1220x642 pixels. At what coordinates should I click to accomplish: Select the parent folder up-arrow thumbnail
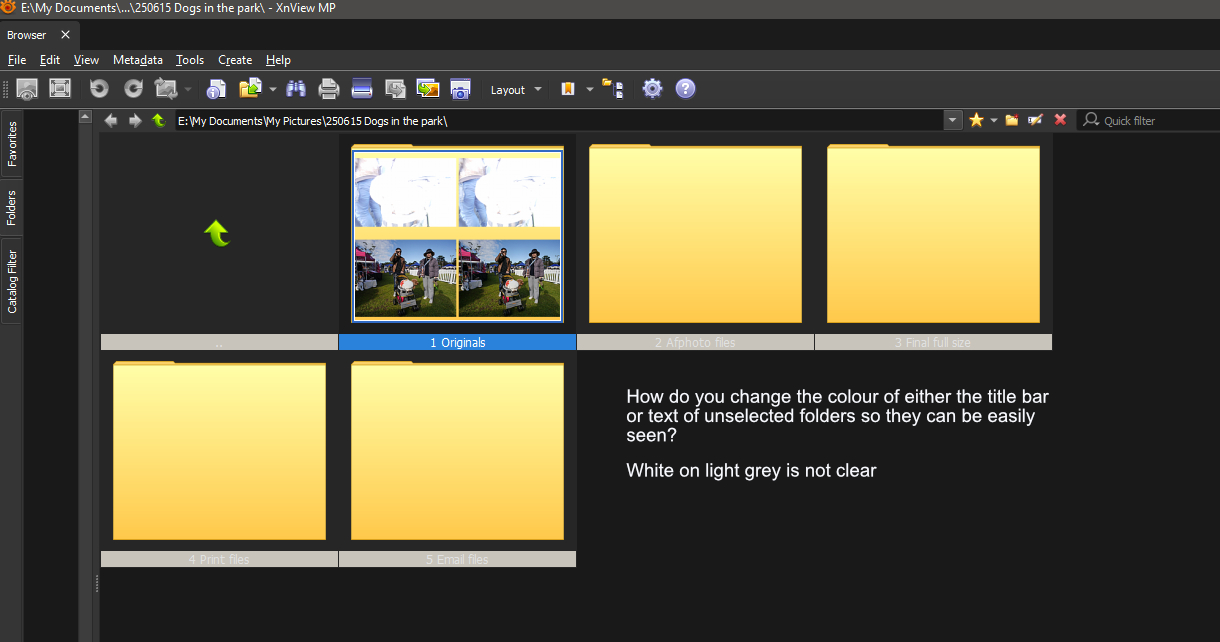coord(219,234)
